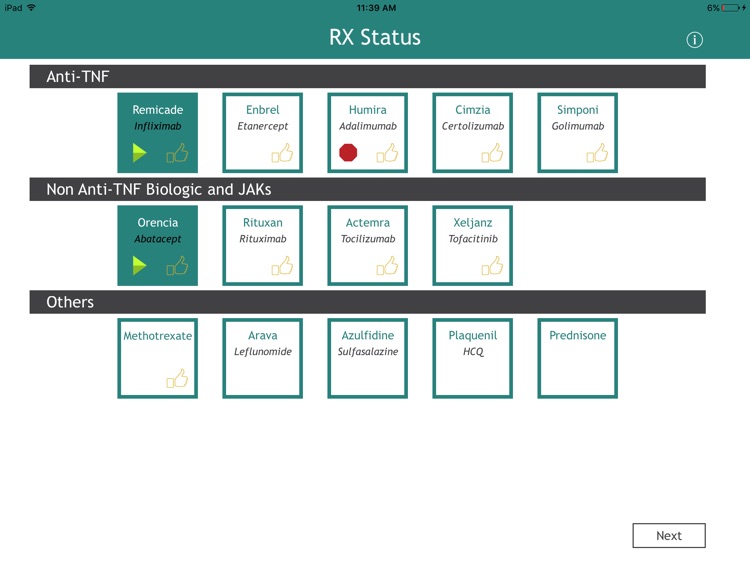Tap the thumbs-up icon on the Methotrexate card
The height and width of the screenshot is (563, 750).
(x=177, y=378)
